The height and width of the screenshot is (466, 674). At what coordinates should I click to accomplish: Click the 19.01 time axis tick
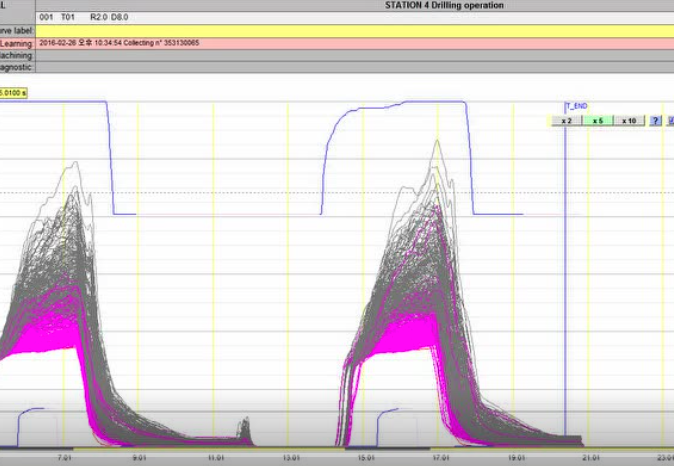pyautogui.click(x=514, y=457)
